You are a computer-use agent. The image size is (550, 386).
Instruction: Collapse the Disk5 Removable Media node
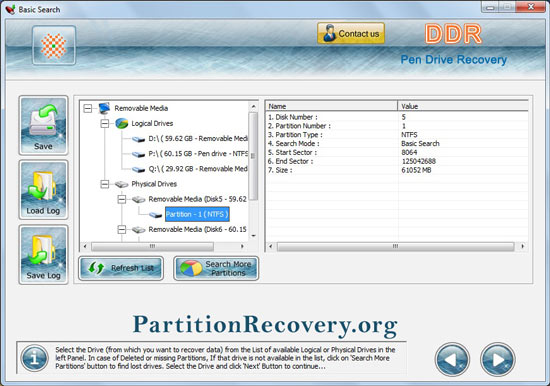[x=121, y=199]
